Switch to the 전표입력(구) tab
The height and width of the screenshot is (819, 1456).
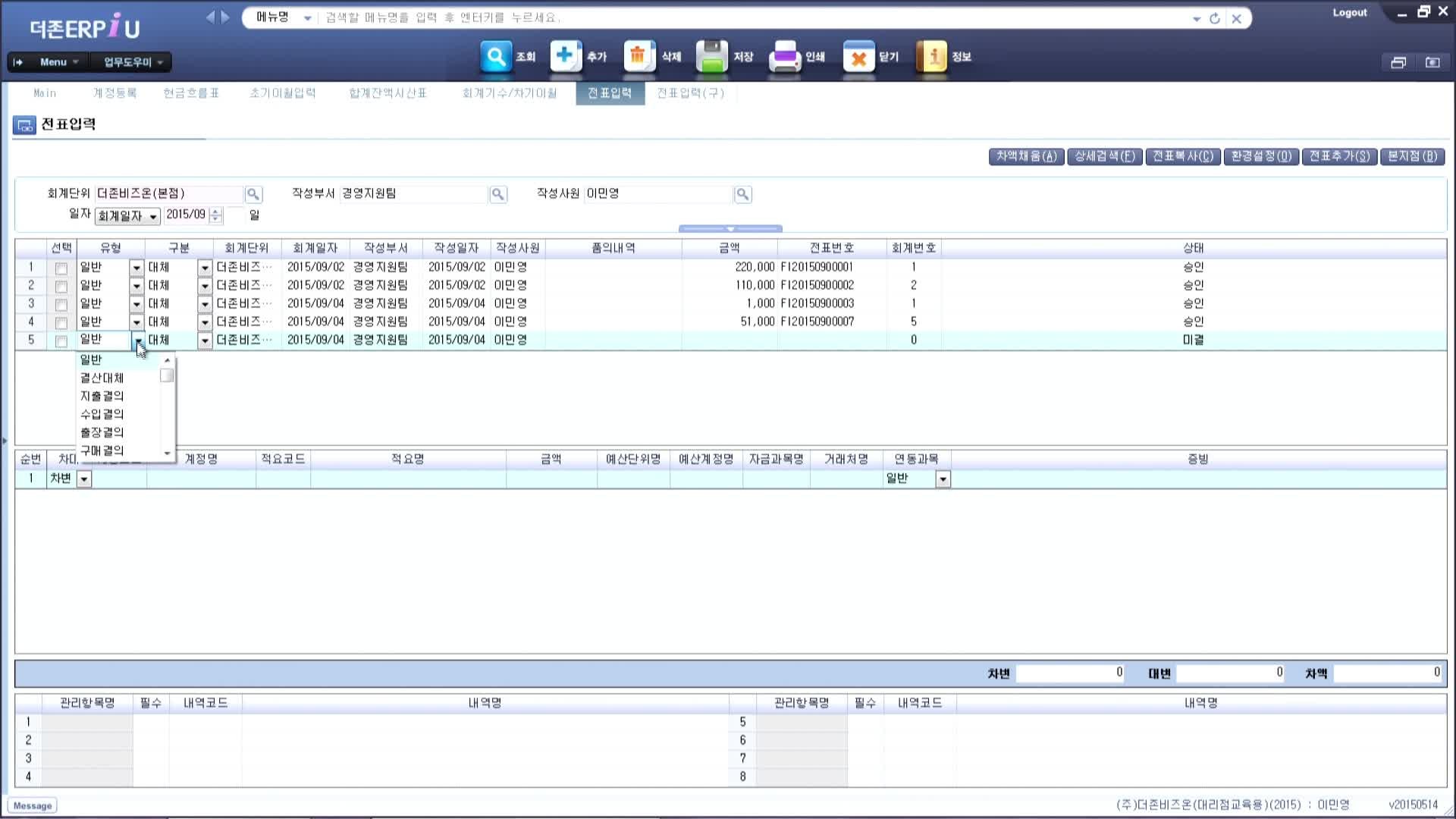[x=691, y=93]
